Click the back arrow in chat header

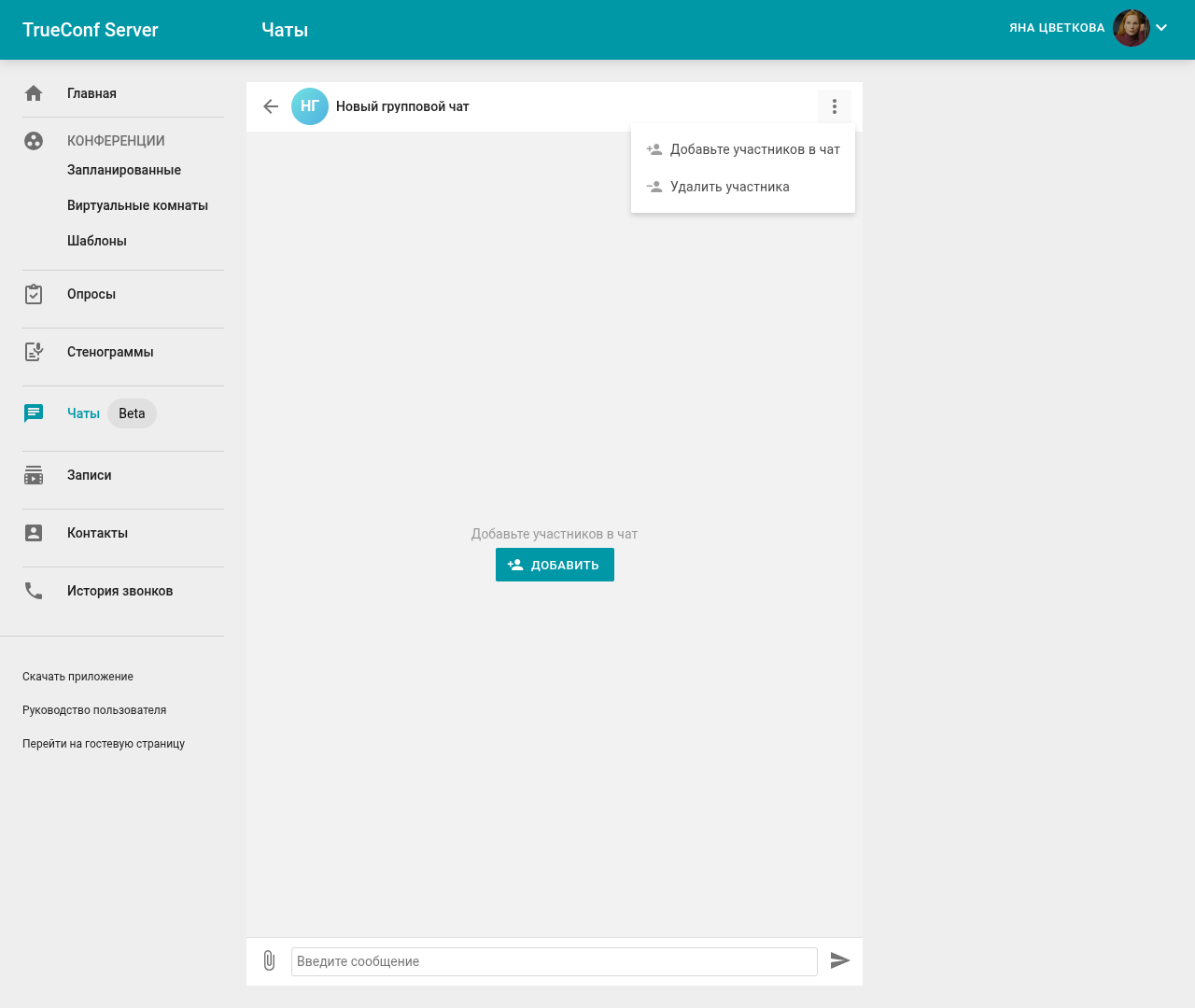(x=271, y=106)
